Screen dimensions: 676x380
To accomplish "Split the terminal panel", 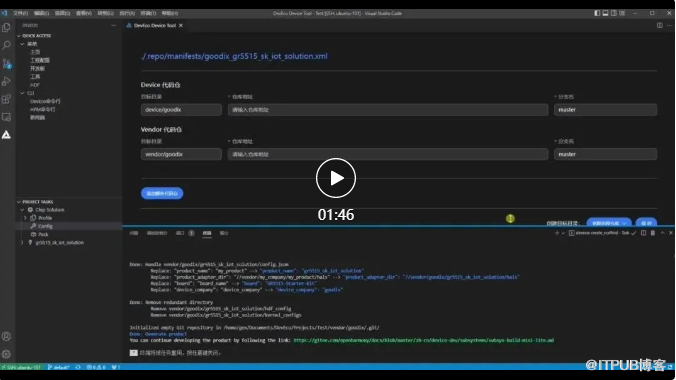I will click(x=643, y=233).
